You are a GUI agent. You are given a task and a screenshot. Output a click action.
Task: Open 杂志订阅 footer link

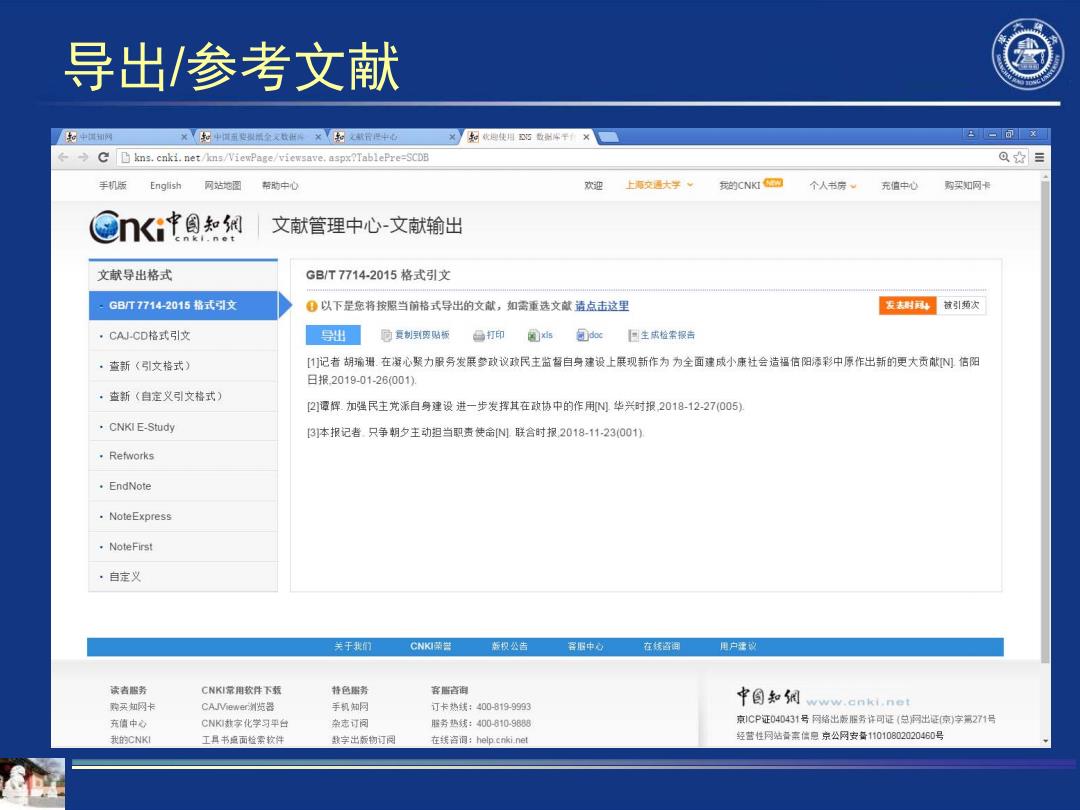(350, 724)
